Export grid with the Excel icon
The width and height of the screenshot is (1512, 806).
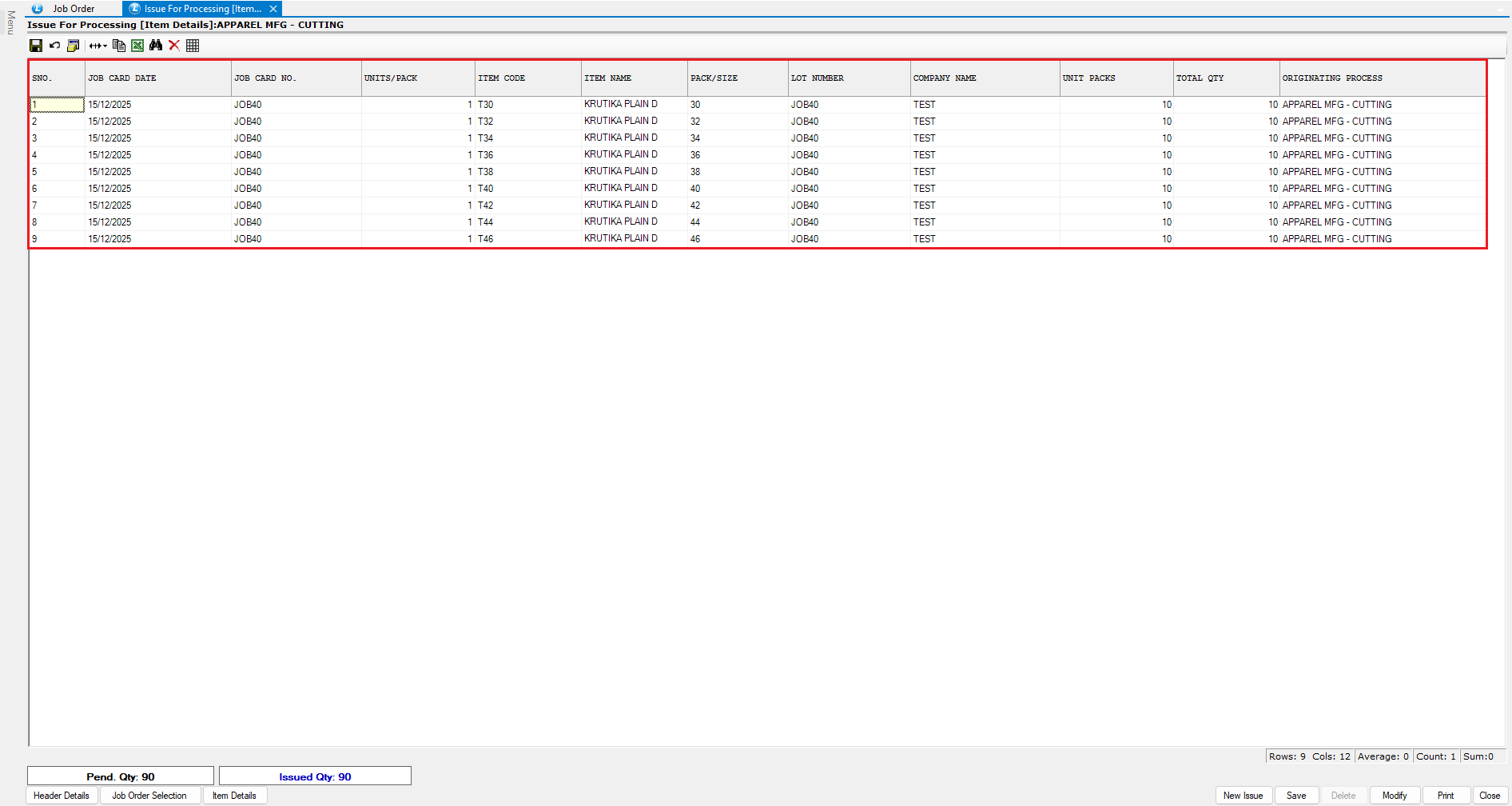click(x=137, y=46)
